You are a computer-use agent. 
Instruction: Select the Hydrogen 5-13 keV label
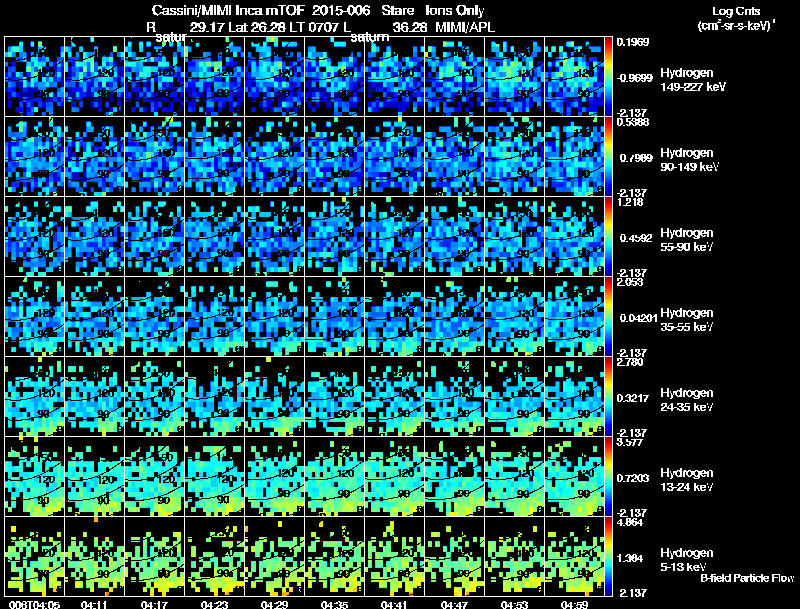pyautogui.click(x=687, y=560)
